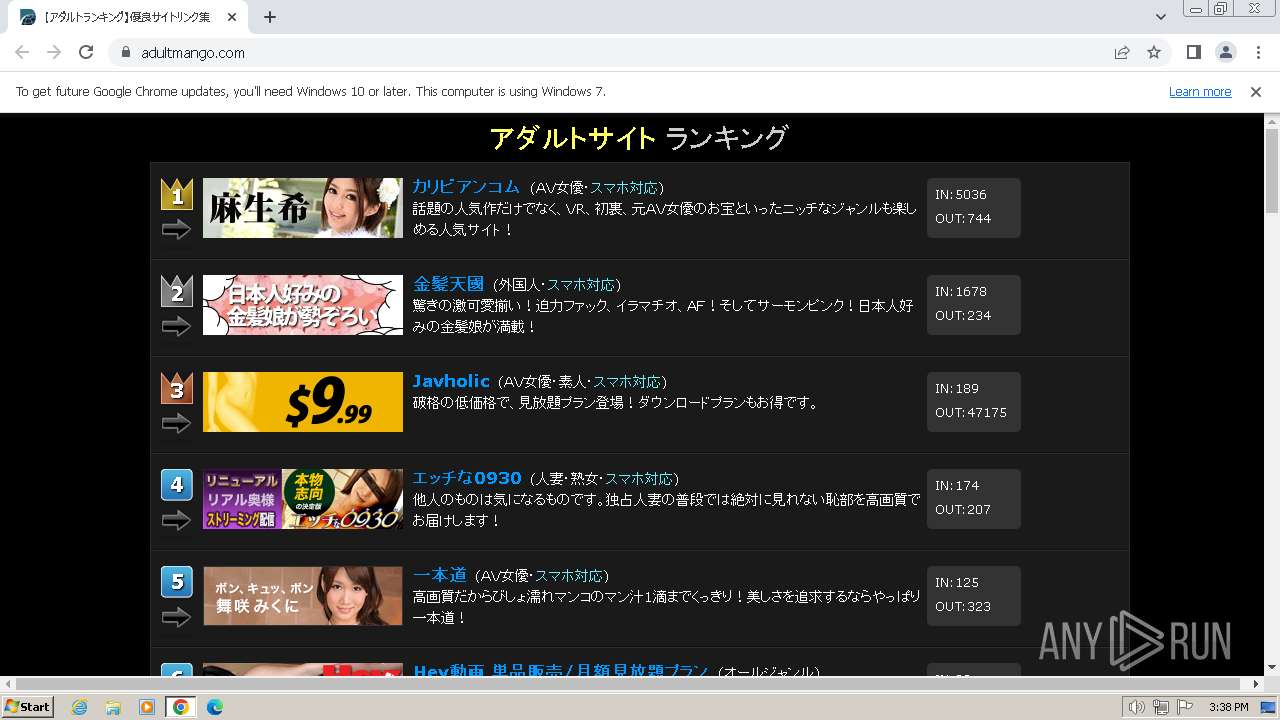Open the rank 4 purple banner image
Screen dimensions: 1280x720
303,499
